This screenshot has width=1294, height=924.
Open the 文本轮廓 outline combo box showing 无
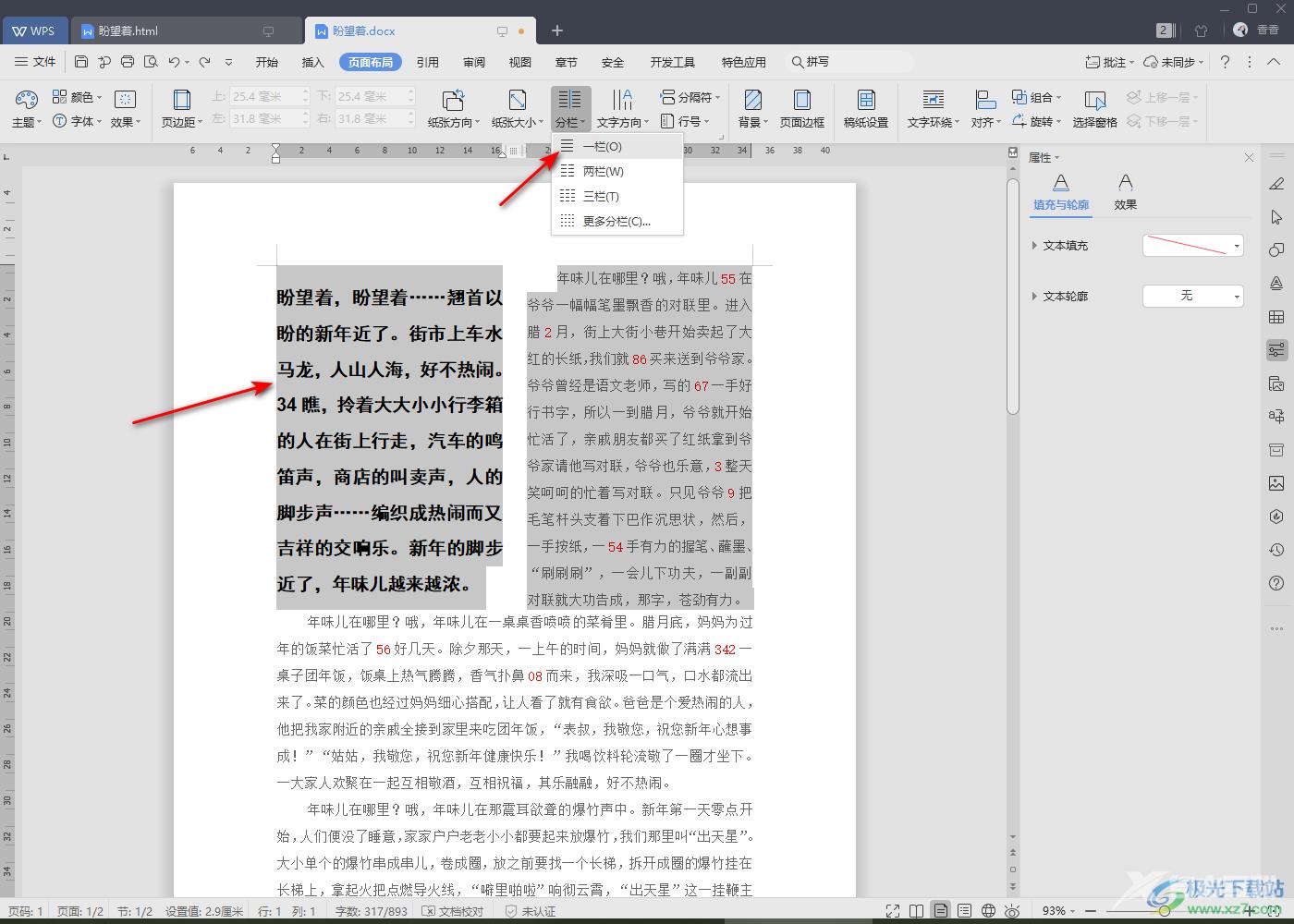pyautogui.click(x=1192, y=296)
